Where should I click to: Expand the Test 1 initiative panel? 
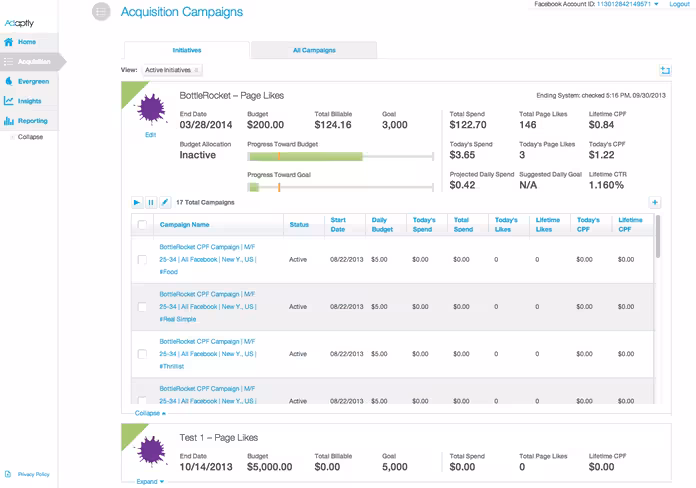[150, 481]
